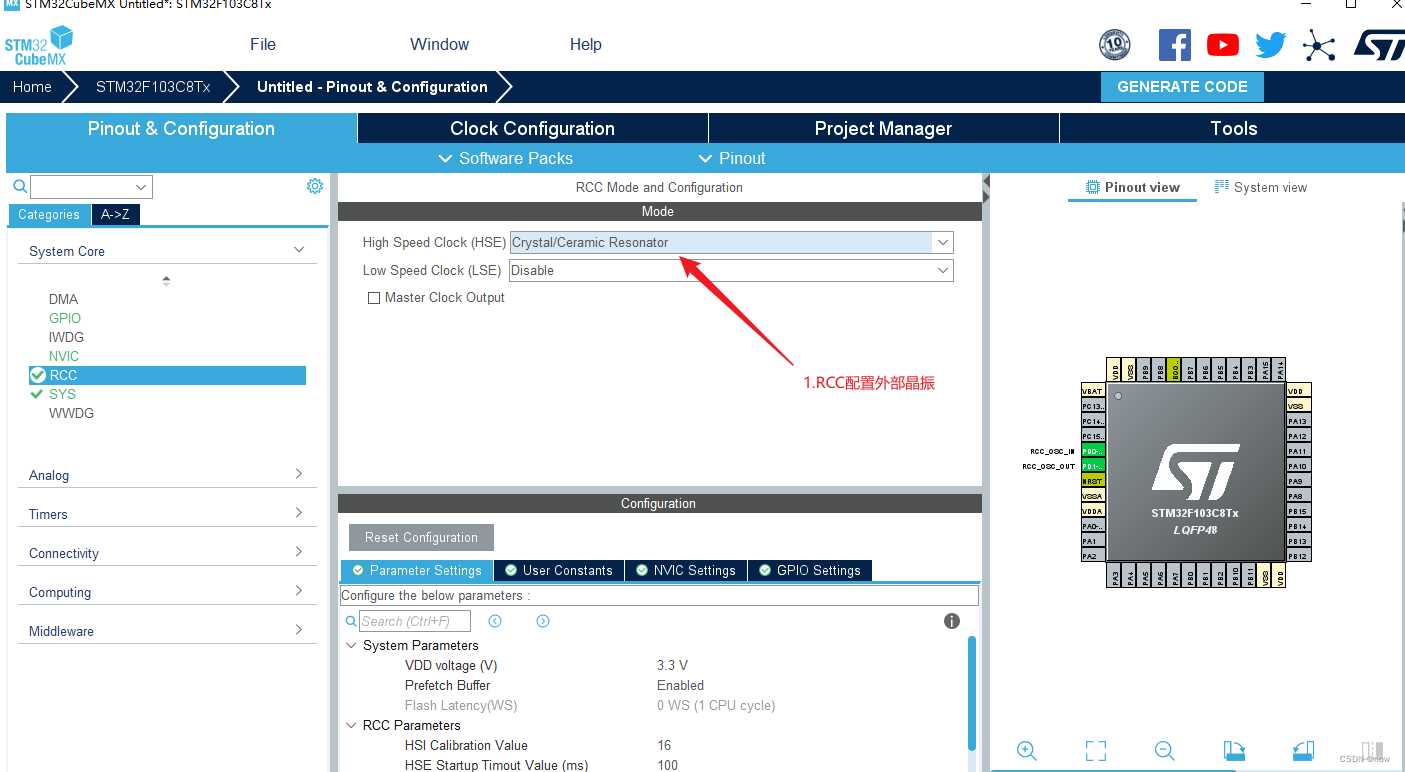The height and width of the screenshot is (772, 1405).
Task: Collapse the RCC Parameters group
Action: pos(351,725)
